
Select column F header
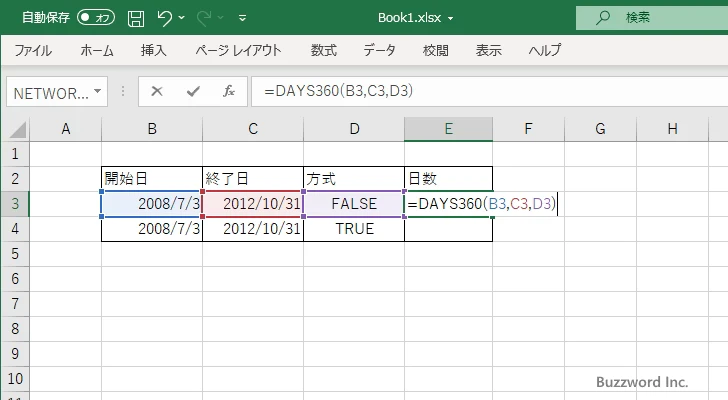pyautogui.click(x=528, y=129)
